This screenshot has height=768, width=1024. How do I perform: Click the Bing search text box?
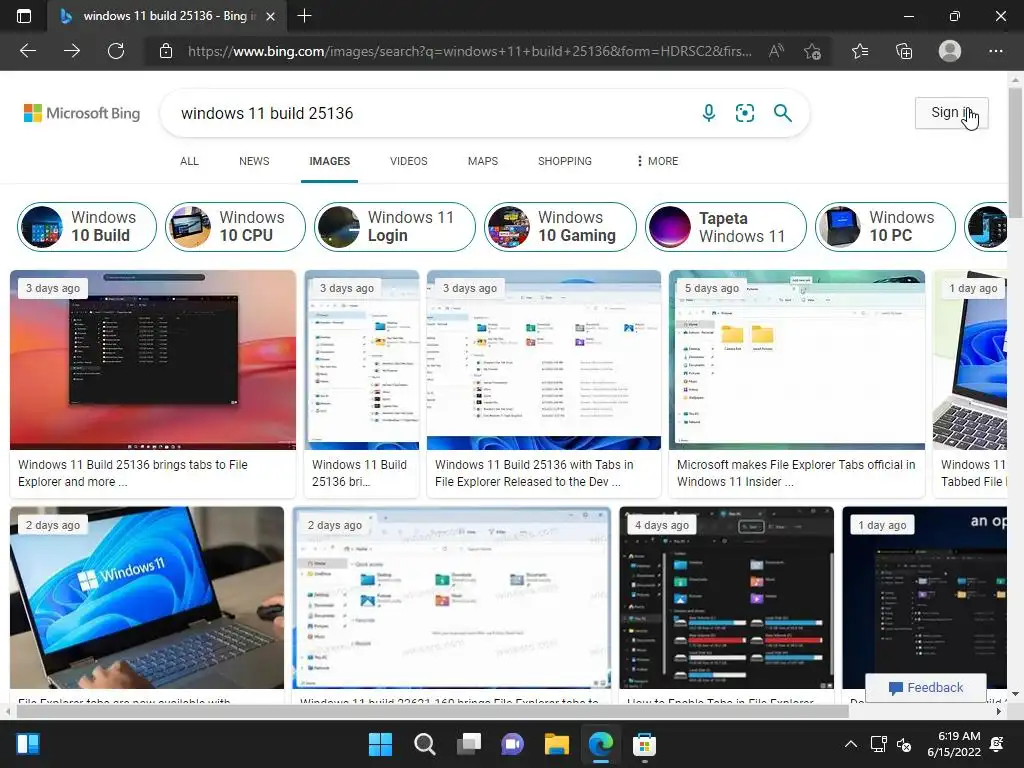[431, 113]
